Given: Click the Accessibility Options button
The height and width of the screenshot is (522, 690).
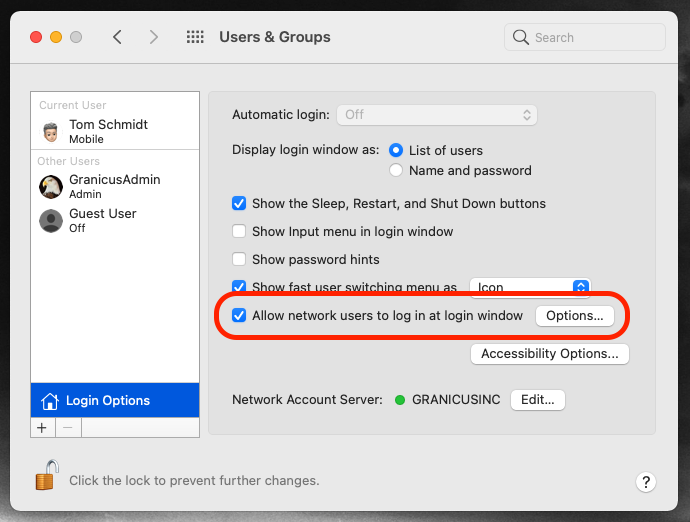Looking at the screenshot, I should (549, 353).
